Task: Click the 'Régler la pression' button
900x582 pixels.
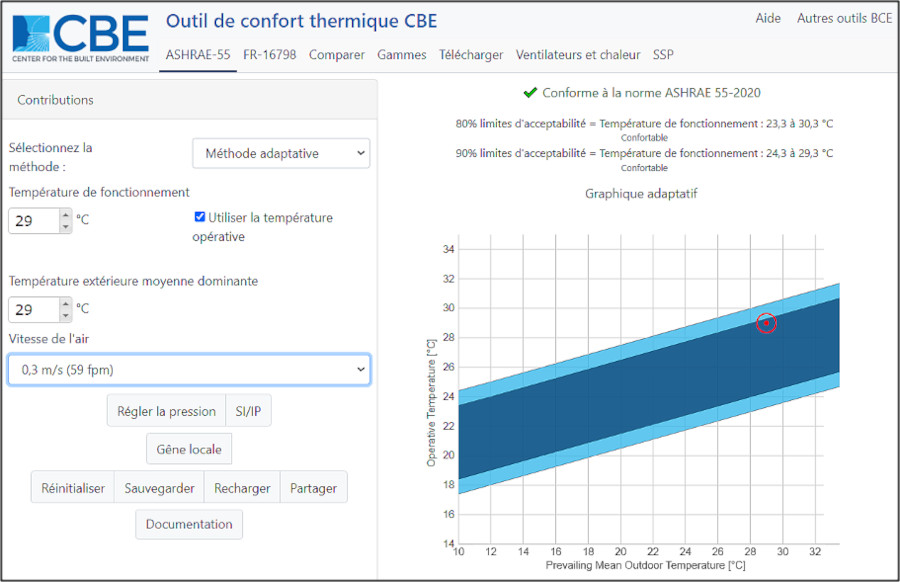Action: (166, 411)
